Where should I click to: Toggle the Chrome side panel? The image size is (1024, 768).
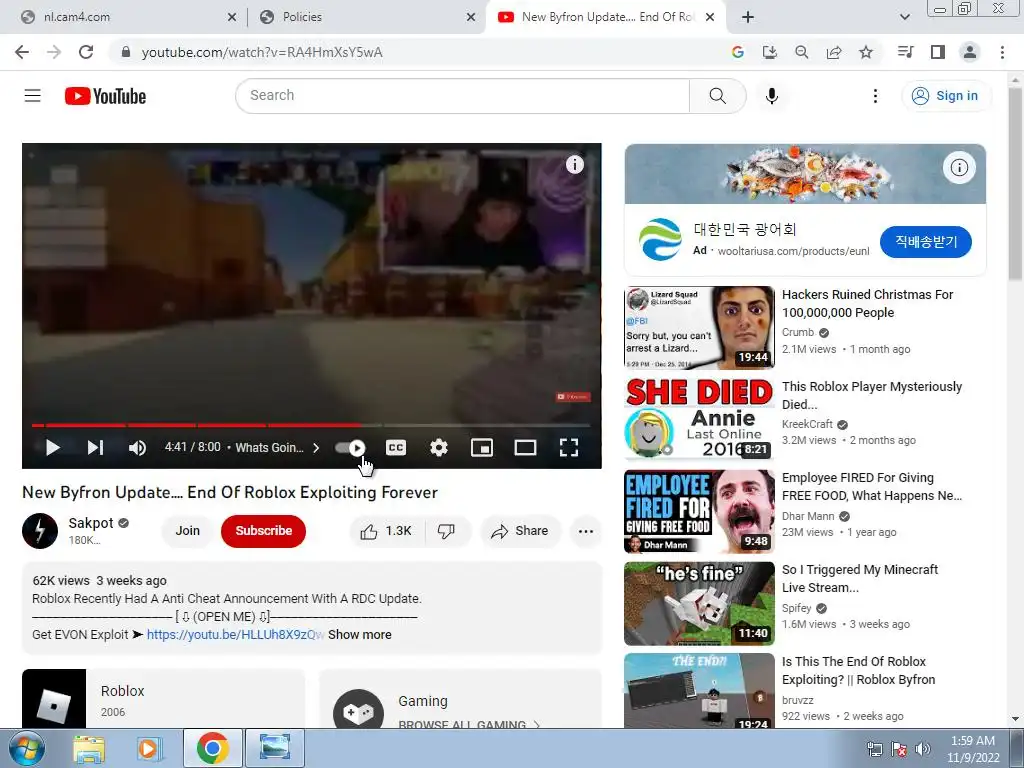[x=938, y=52]
